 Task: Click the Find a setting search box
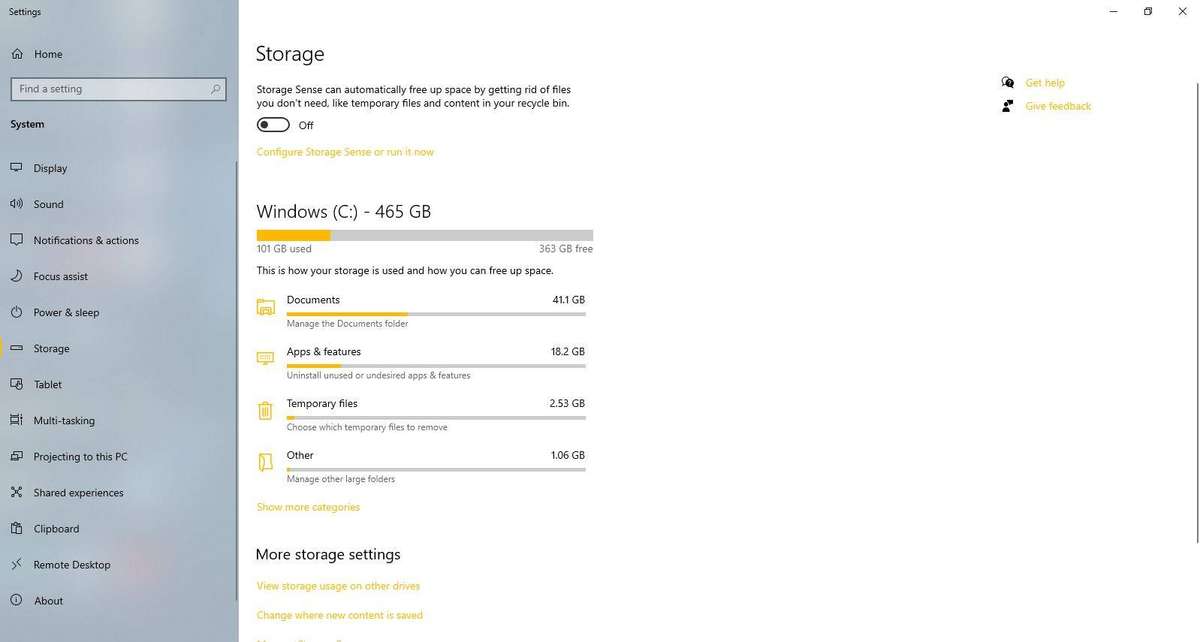pyautogui.click(x=117, y=89)
